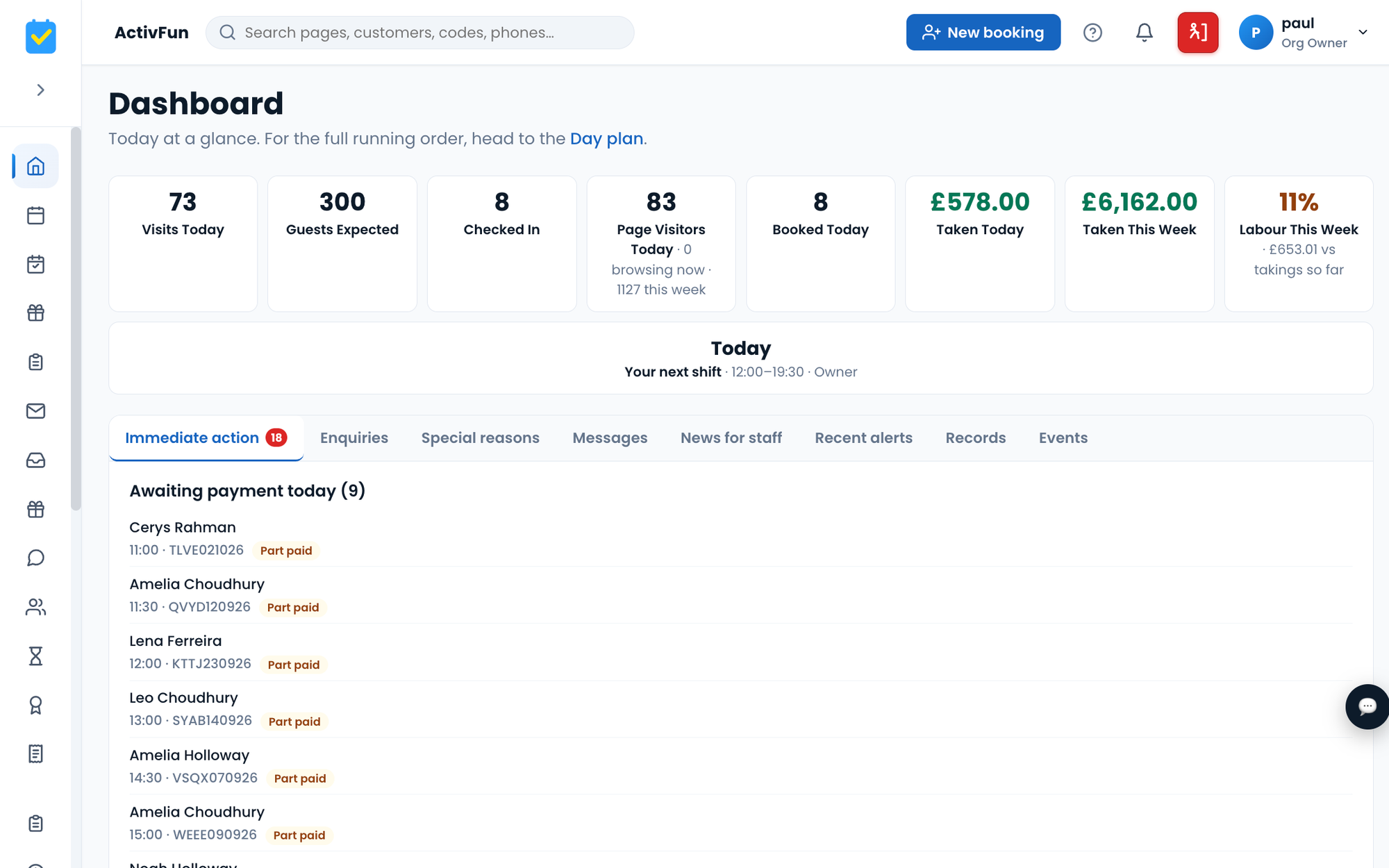Open the inbox tray sidebar icon
This screenshot has height=868, width=1389.
click(35, 460)
